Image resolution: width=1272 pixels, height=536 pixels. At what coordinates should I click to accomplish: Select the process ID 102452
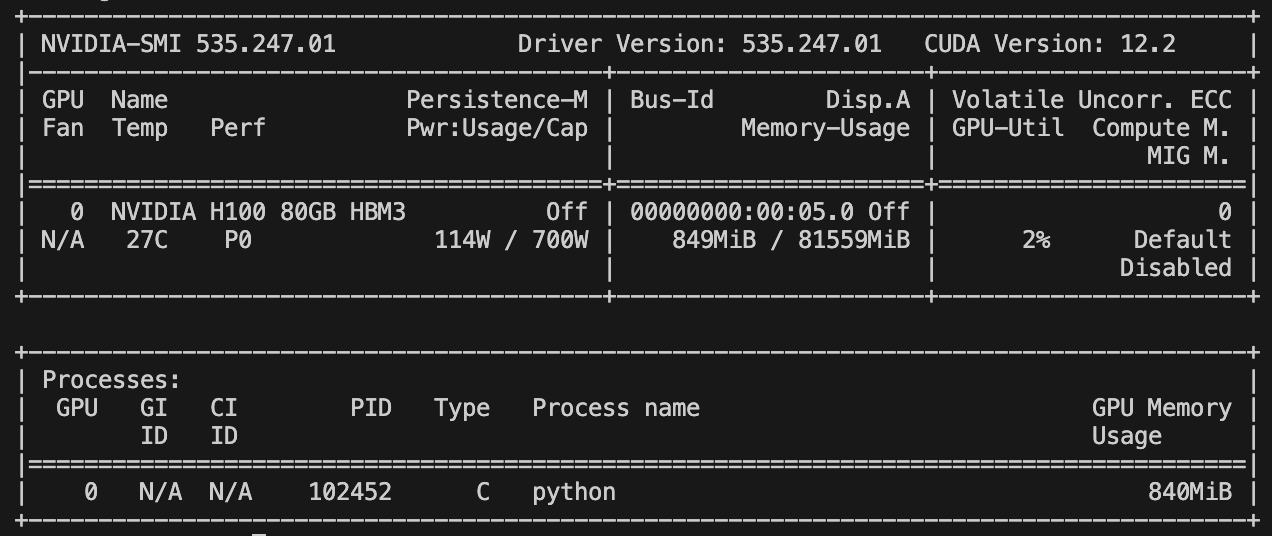(x=350, y=492)
